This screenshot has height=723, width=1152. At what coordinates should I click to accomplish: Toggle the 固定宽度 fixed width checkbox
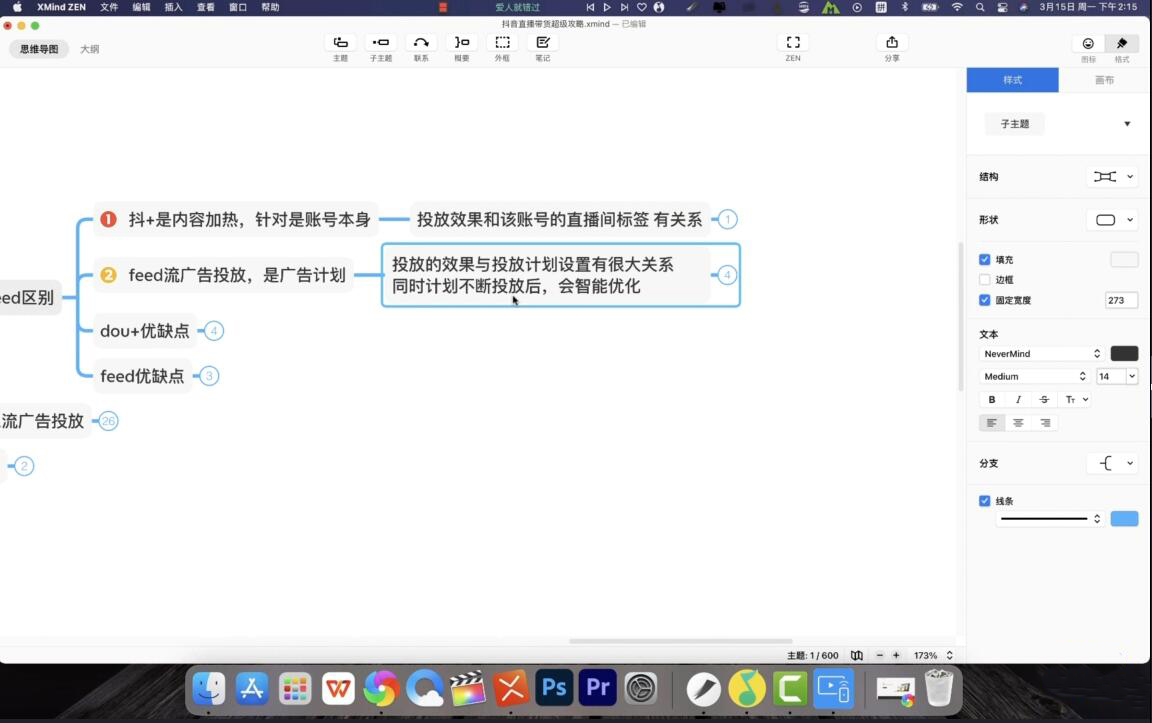coord(985,300)
